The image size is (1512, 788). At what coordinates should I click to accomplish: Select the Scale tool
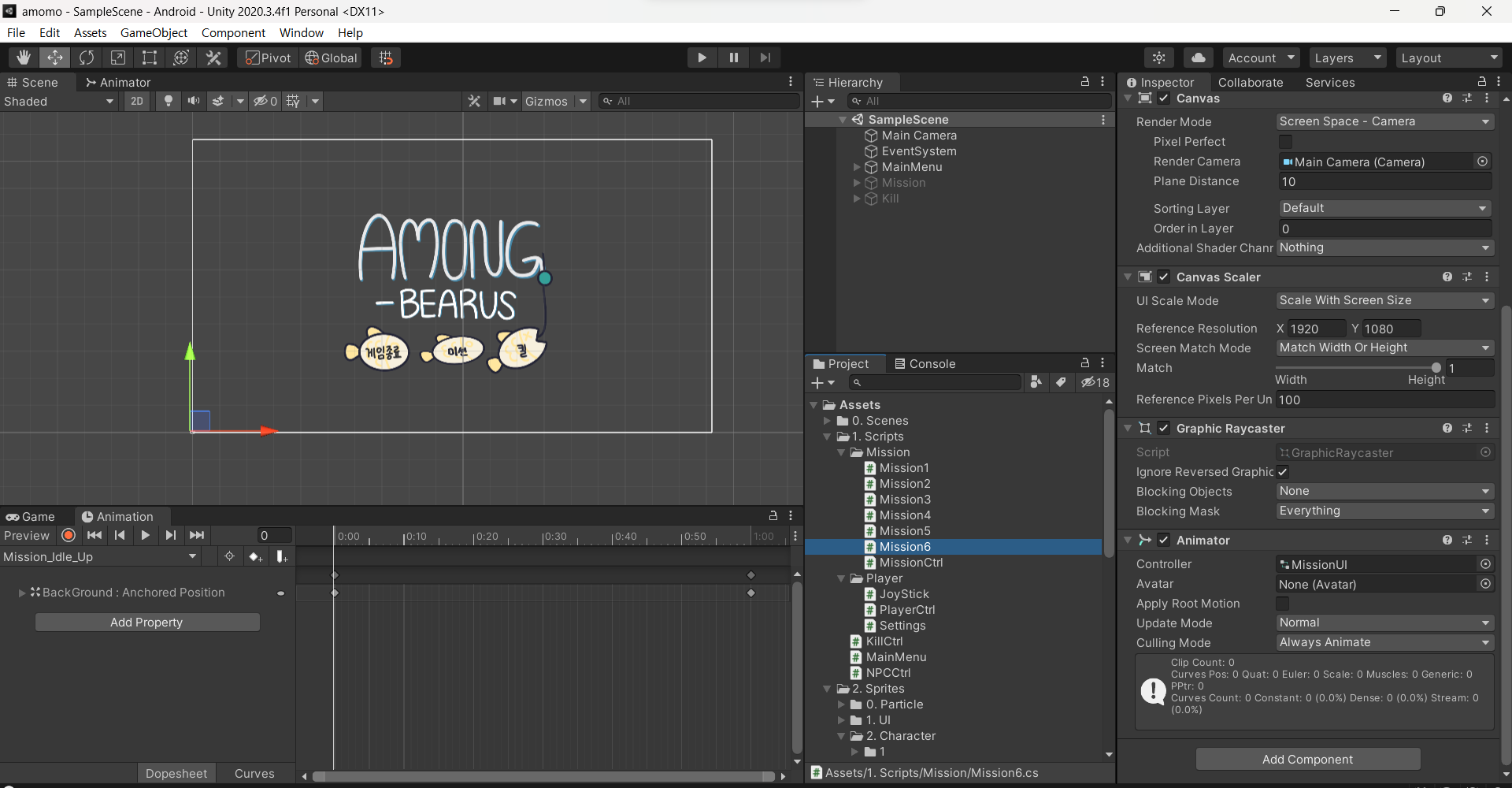(118, 58)
